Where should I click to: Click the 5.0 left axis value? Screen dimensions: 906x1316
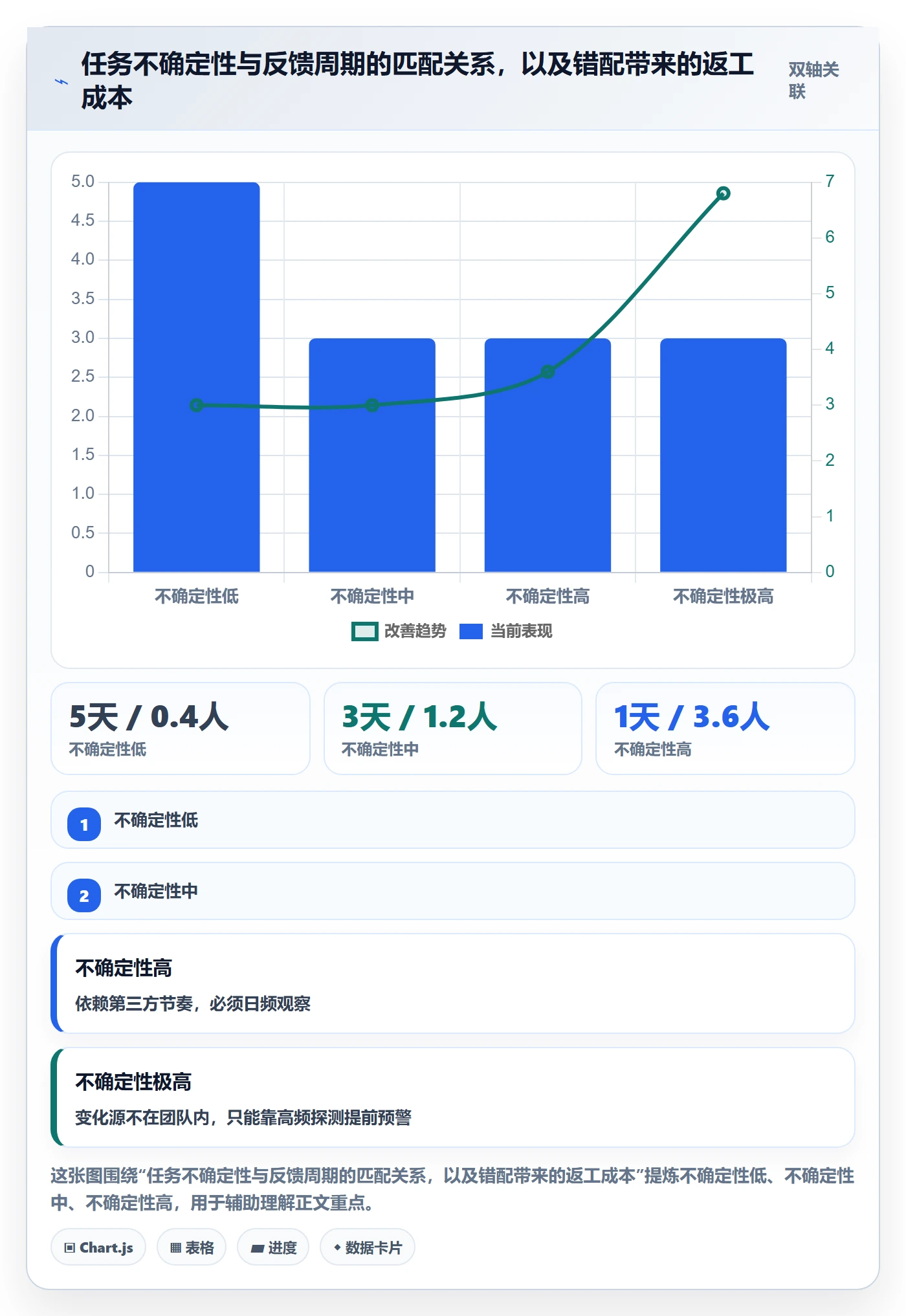coord(83,181)
